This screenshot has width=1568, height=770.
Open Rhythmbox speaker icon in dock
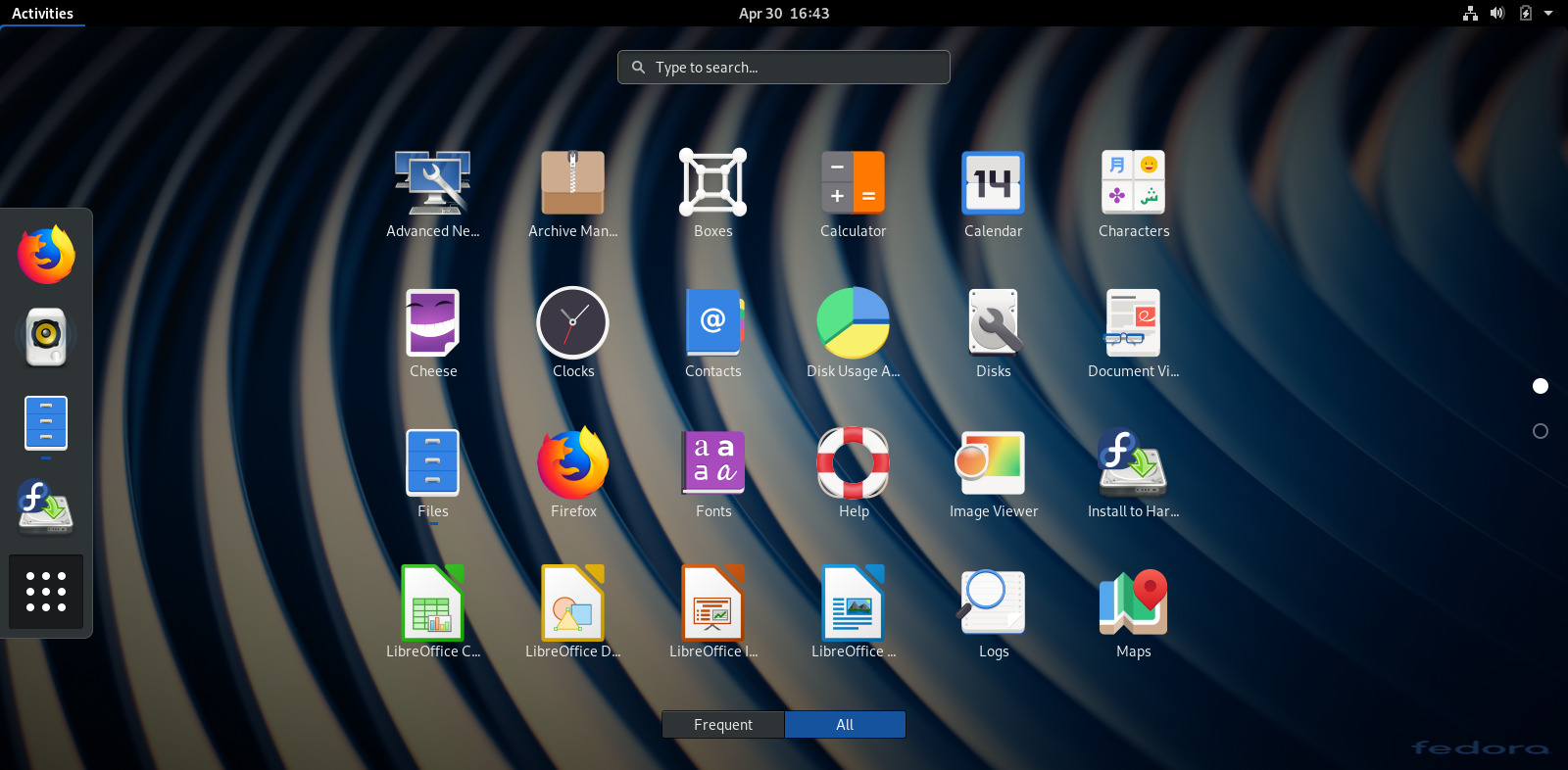pyautogui.click(x=46, y=337)
